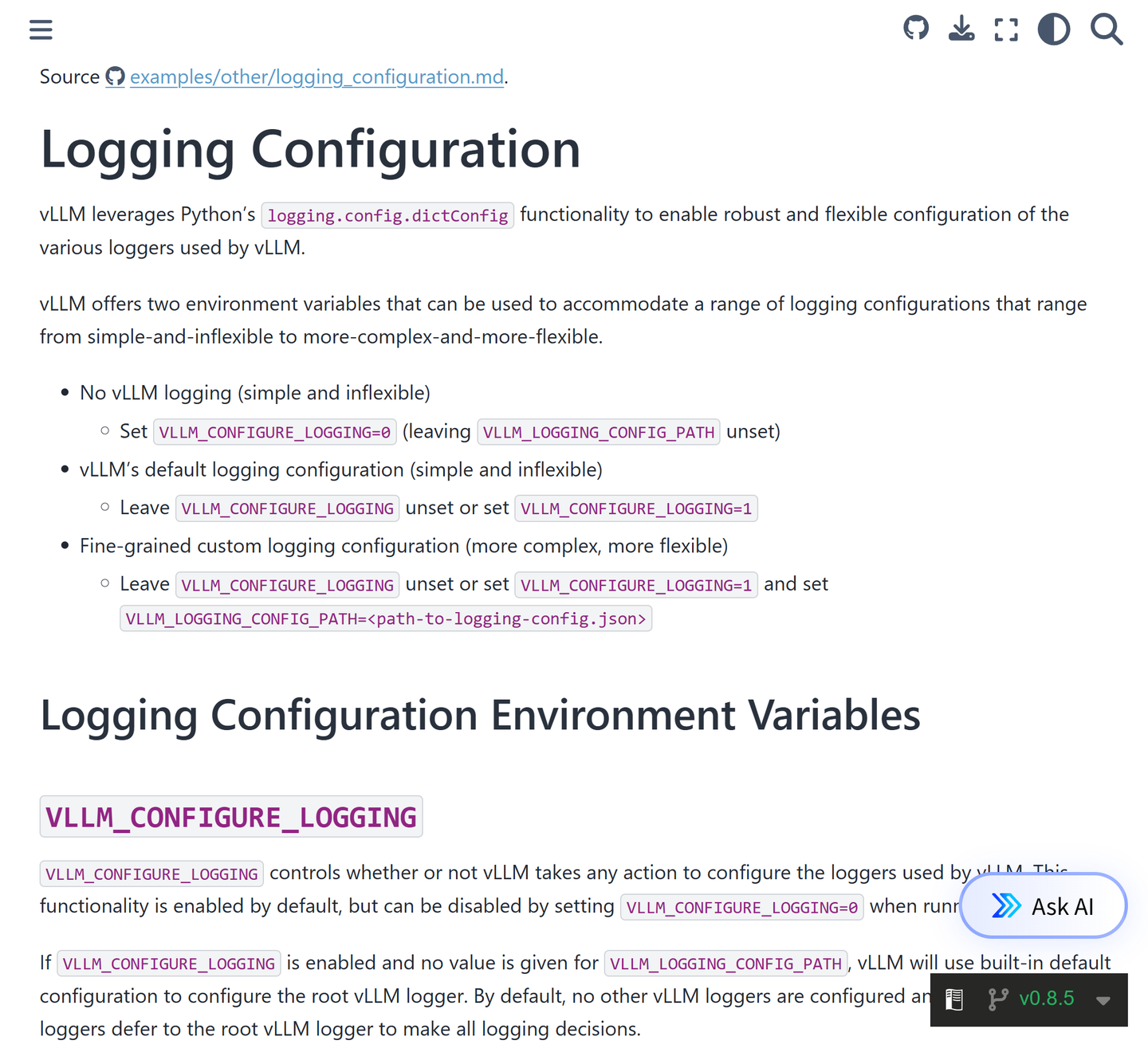Open the vLLM GitHub repository from the header toolbar
Screen dimensions: 1148x1064
[915, 29]
